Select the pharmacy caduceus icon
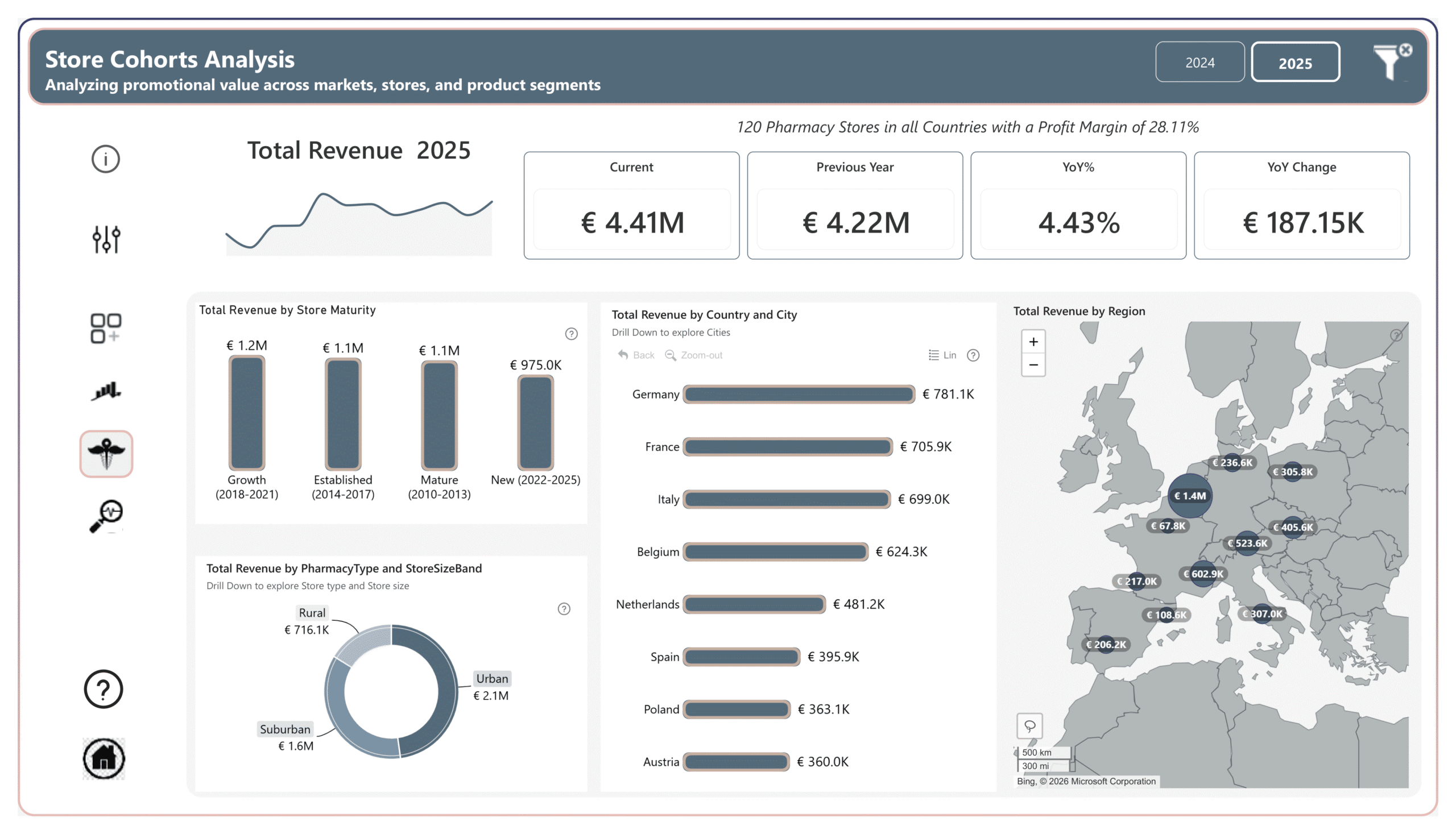Screen dimensions: 1456x834 tap(106, 454)
